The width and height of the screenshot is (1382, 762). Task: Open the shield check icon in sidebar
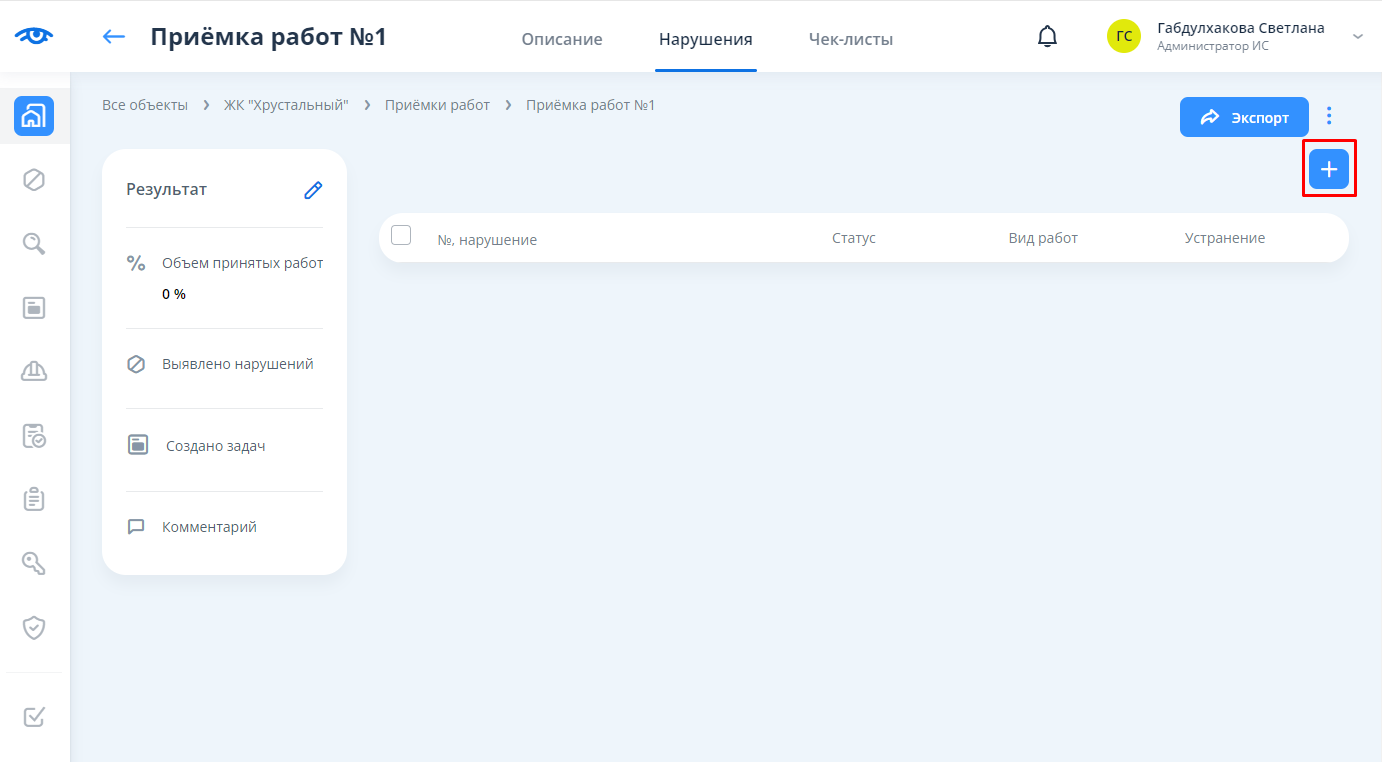tap(34, 627)
